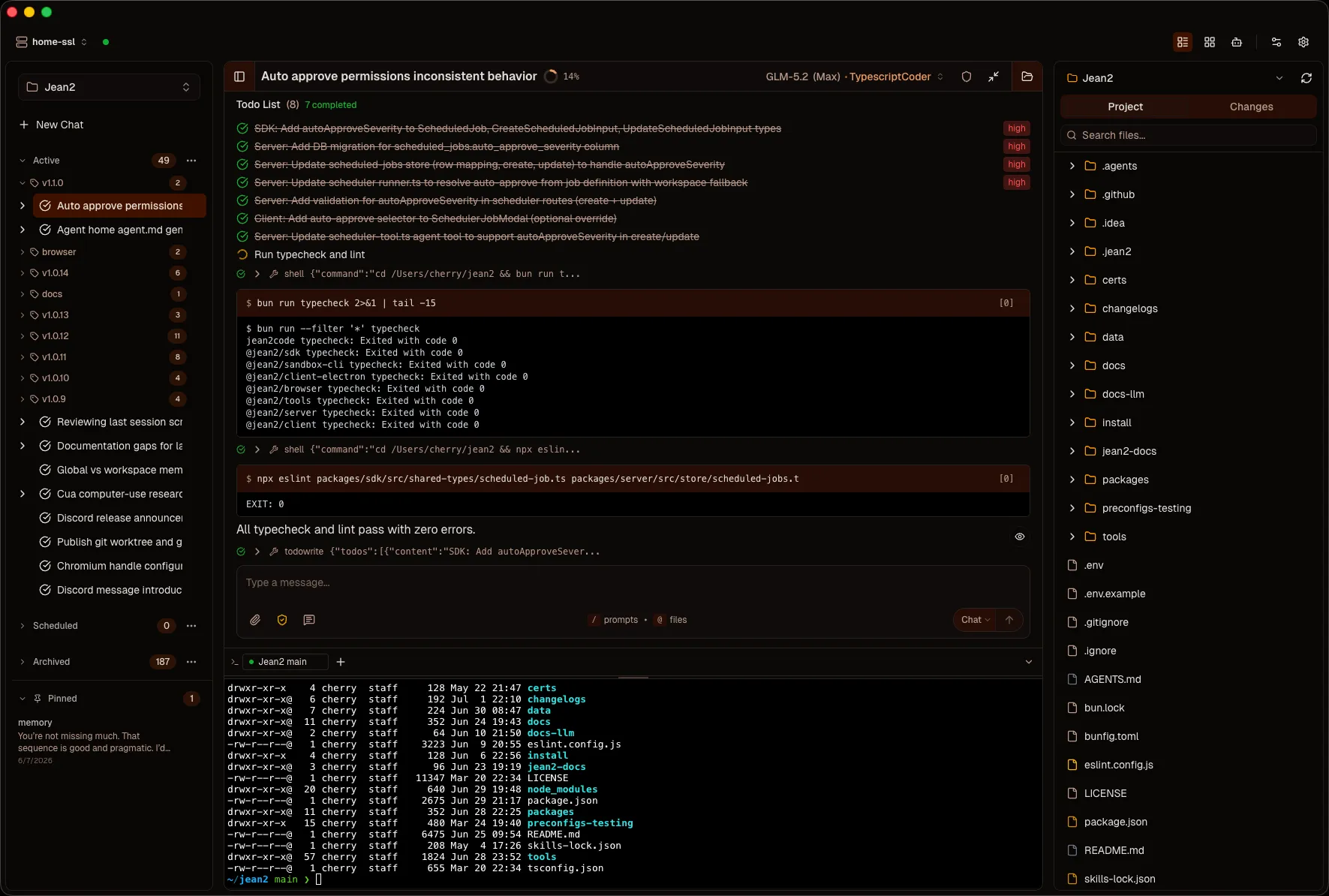1329x896 pixels.
Task: Click the Type a message field
Action: [633, 583]
